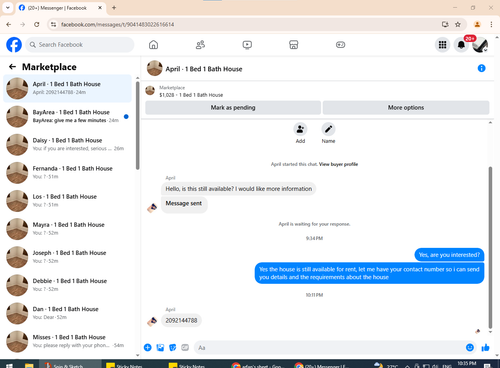Select the Messenger | Facebook browser tab
Image resolution: width=500 pixels, height=368 pixels.
(x=60, y=8)
